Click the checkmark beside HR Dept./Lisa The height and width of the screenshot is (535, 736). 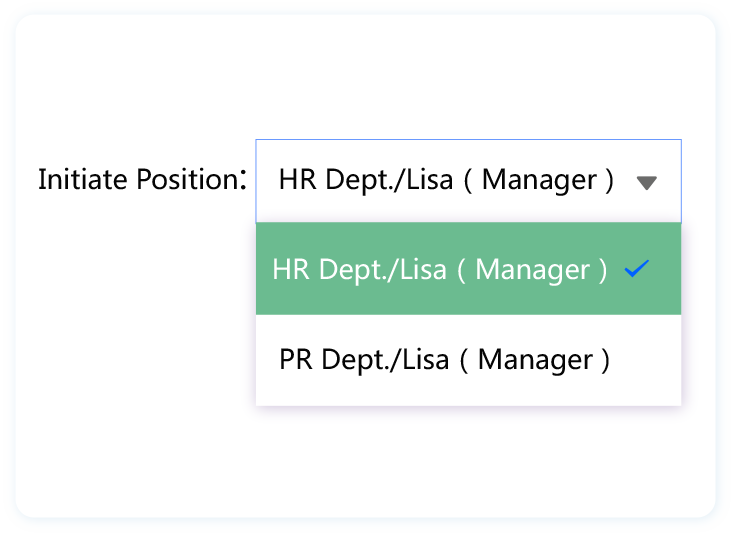636,269
